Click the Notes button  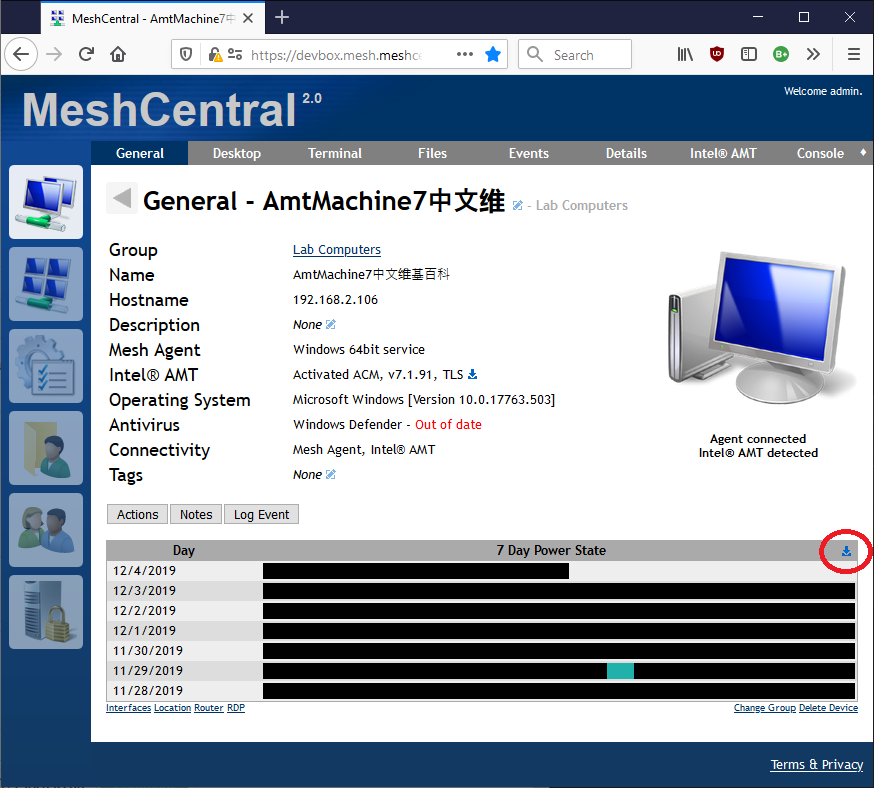pyautogui.click(x=196, y=514)
